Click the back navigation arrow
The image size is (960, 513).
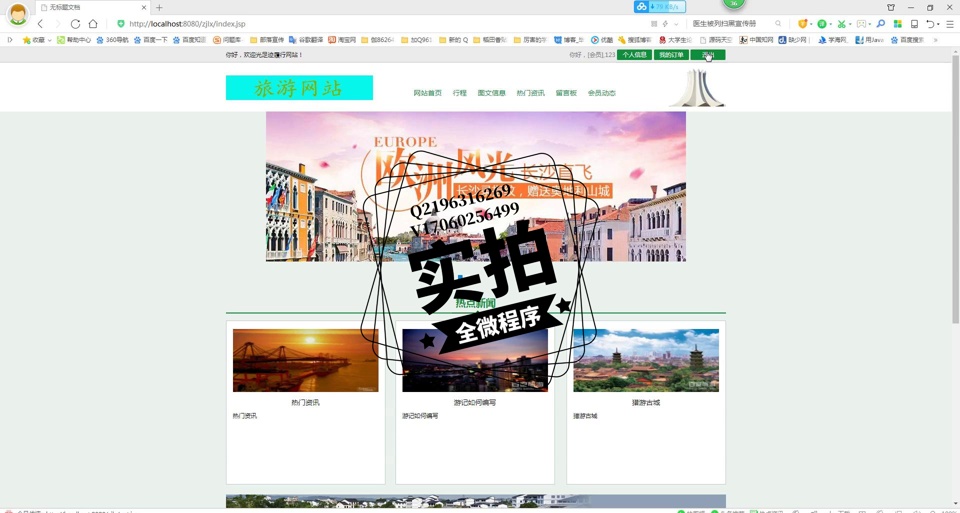pyautogui.click(x=40, y=24)
